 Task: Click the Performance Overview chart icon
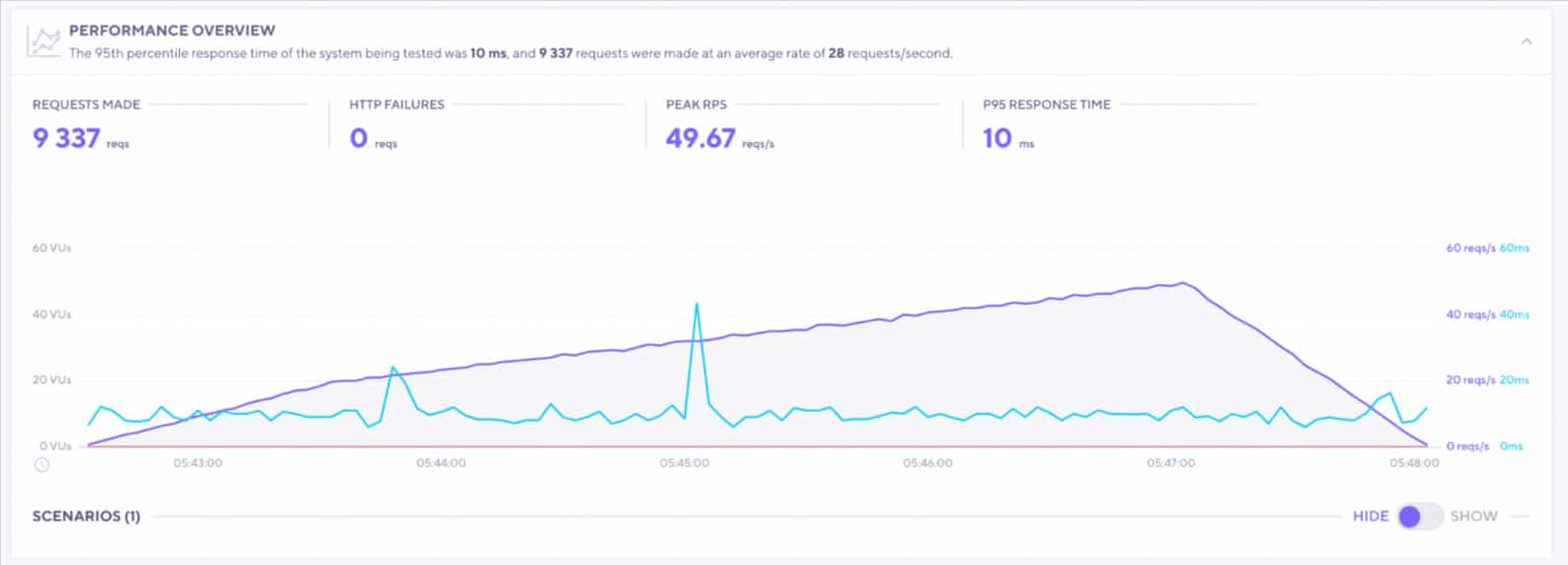[x=43, y=41]
